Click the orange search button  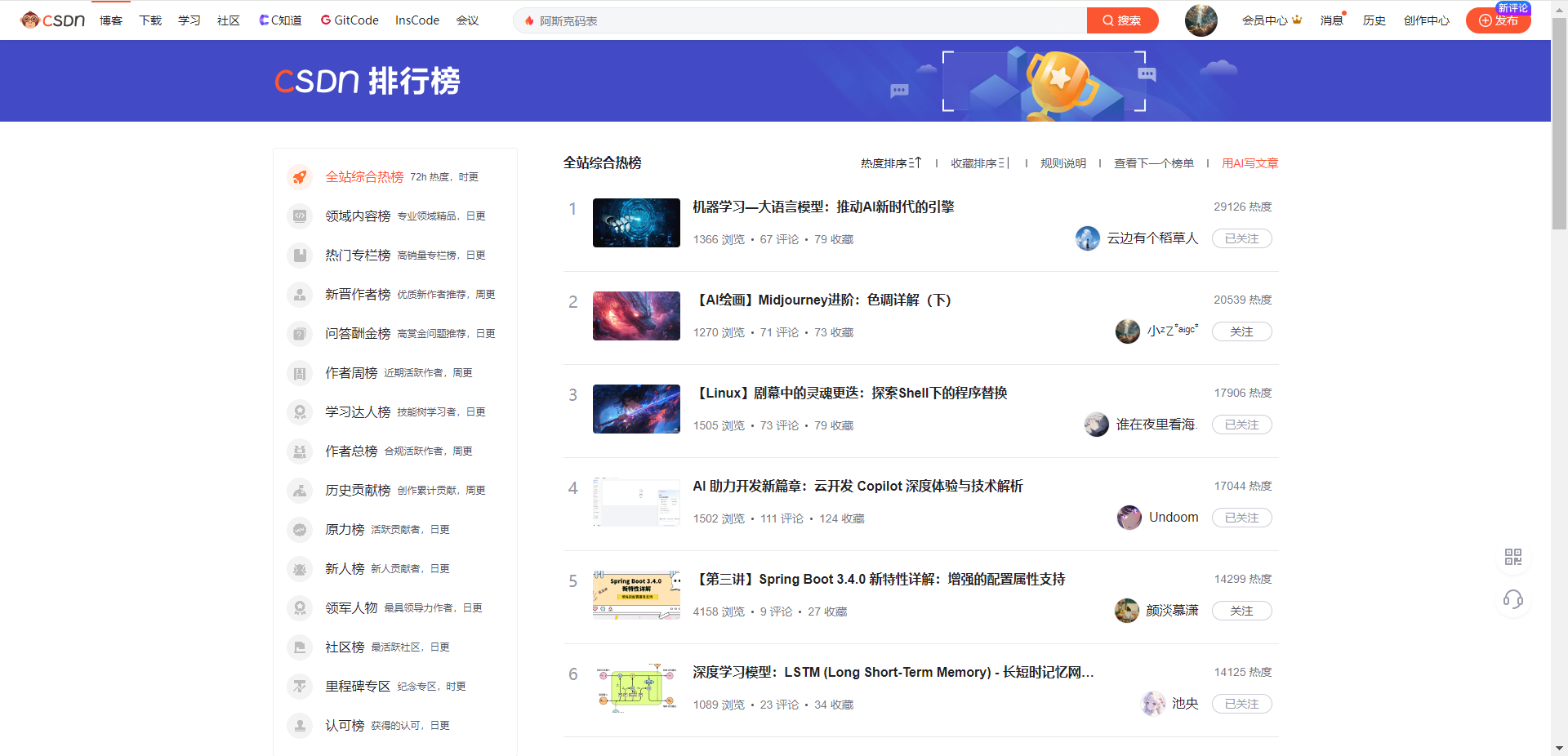(1122, 20)
